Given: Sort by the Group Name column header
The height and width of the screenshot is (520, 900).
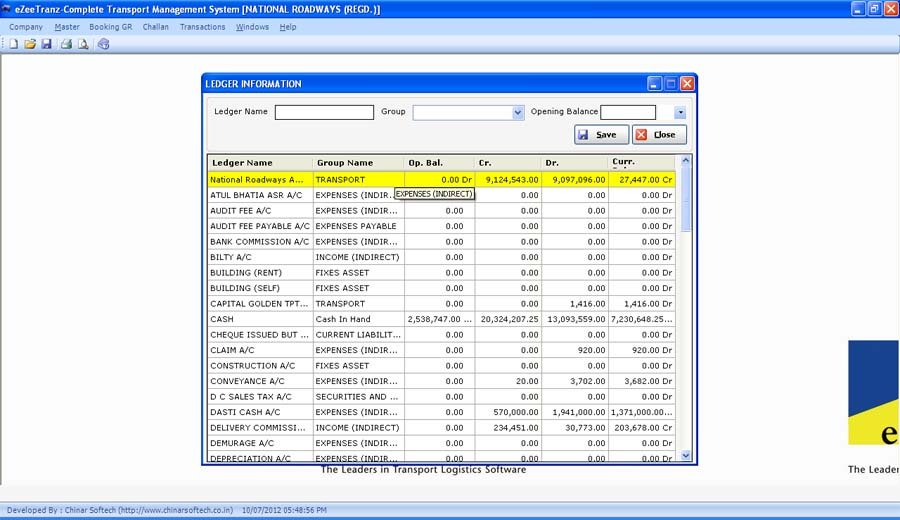Looking at the screenshot, I should (358, 163).
